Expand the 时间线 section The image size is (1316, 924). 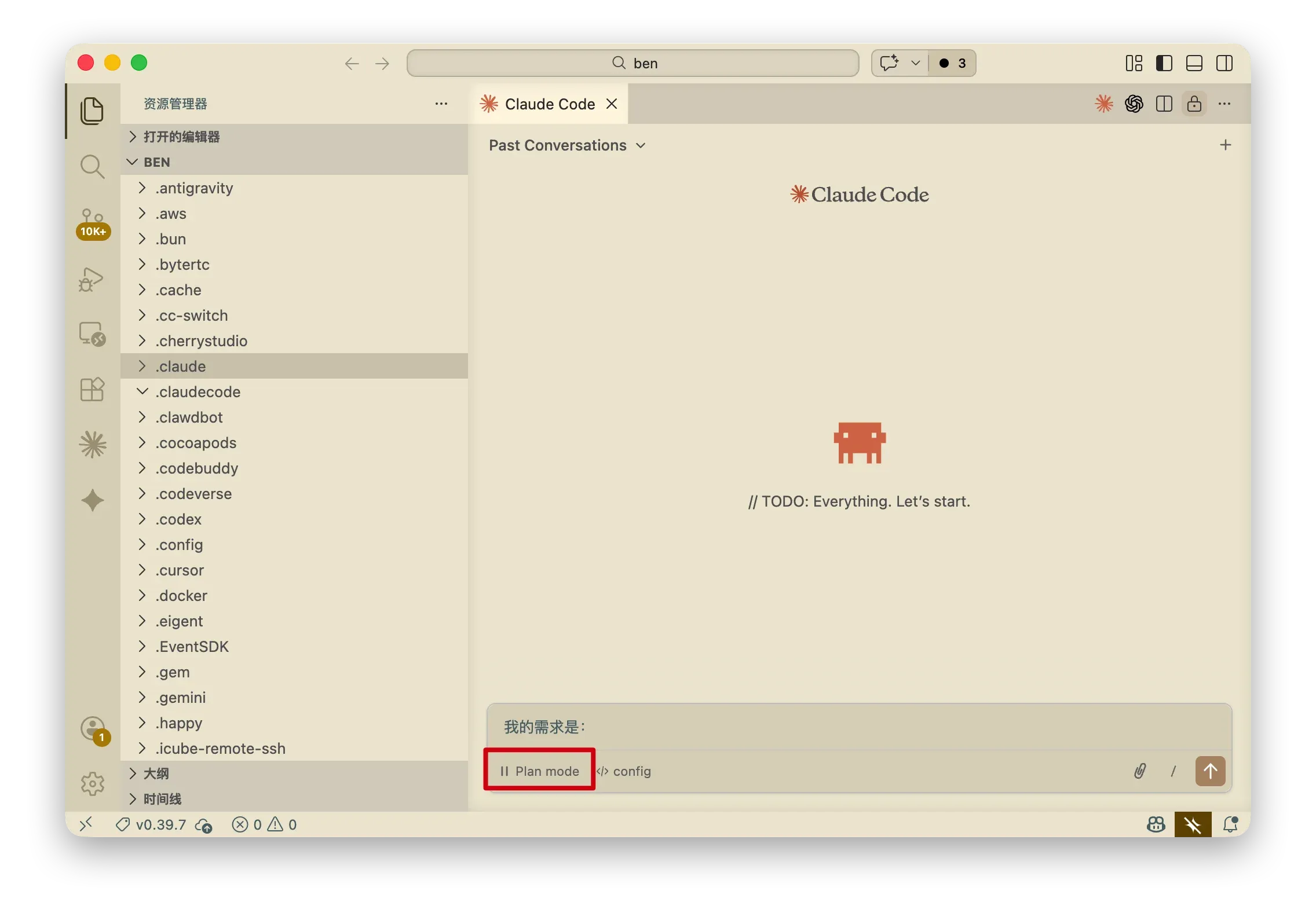pos(294,799)
